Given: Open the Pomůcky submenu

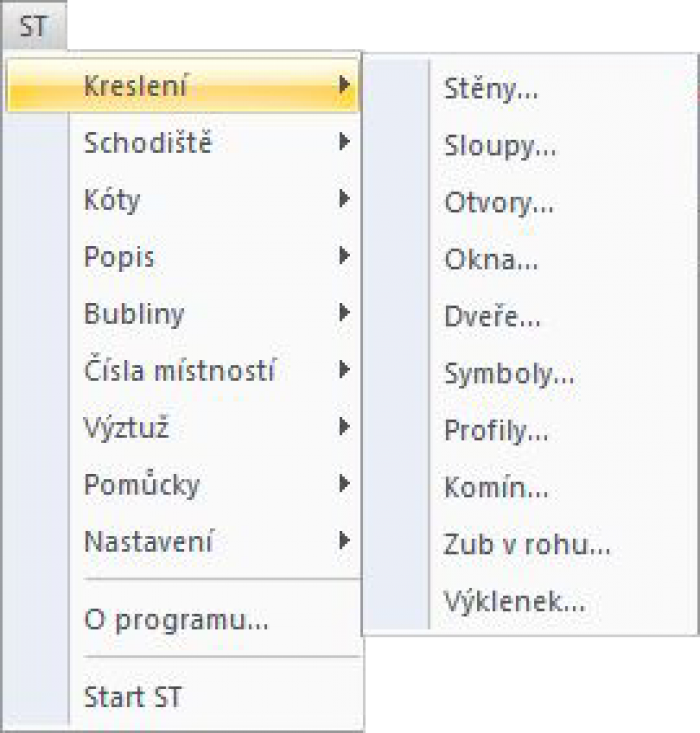Looking at the screenshot, I should tap(142, 485).
